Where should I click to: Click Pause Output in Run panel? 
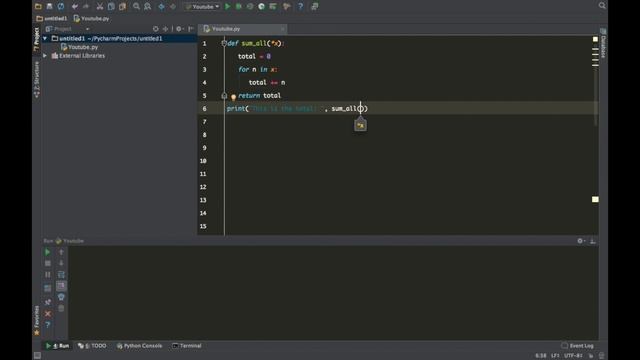pos(47,275)
